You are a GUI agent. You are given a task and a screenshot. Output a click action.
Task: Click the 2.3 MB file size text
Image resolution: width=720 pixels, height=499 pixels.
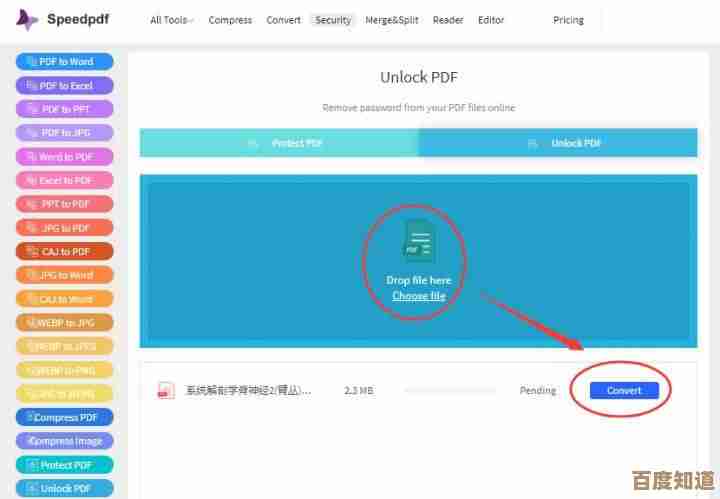[x=359, y=391]
